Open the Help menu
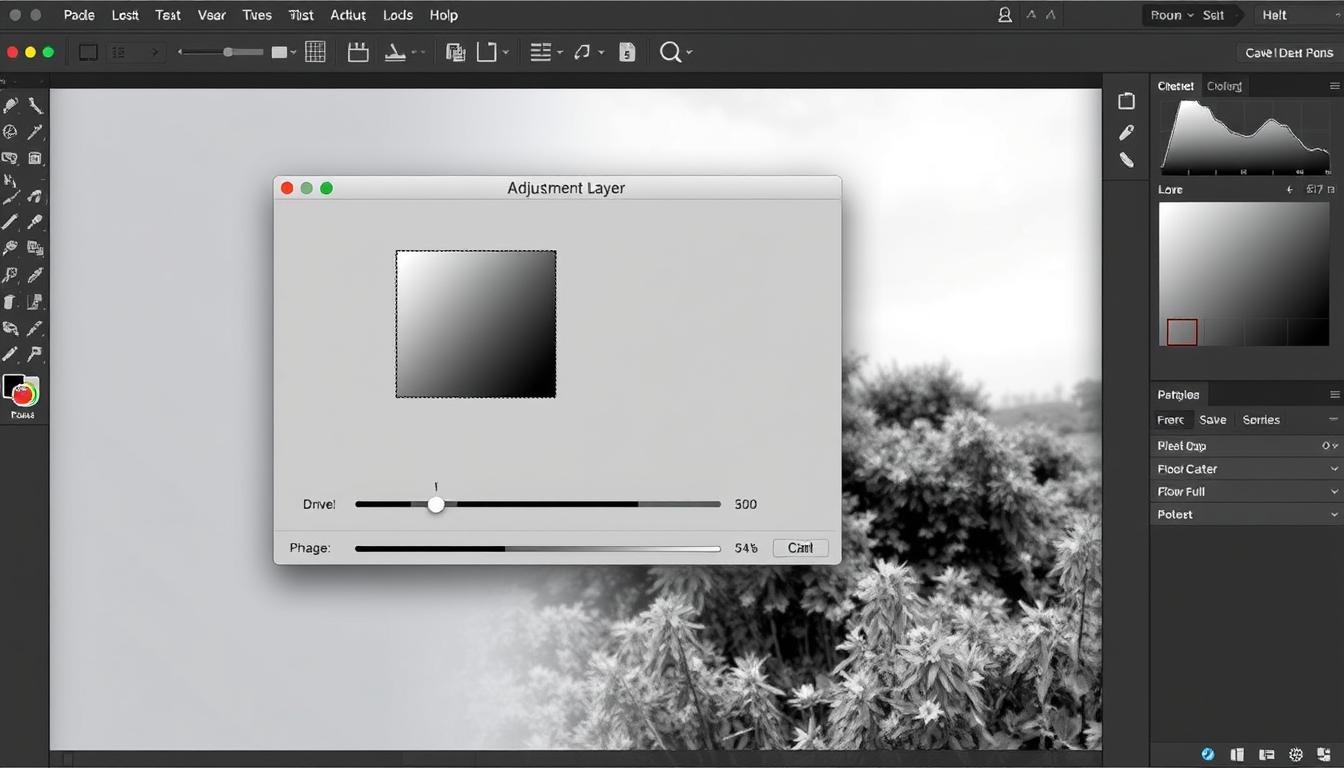 click(444, 15)
